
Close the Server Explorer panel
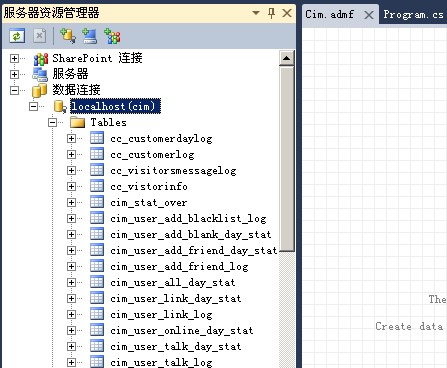(287, 13)
